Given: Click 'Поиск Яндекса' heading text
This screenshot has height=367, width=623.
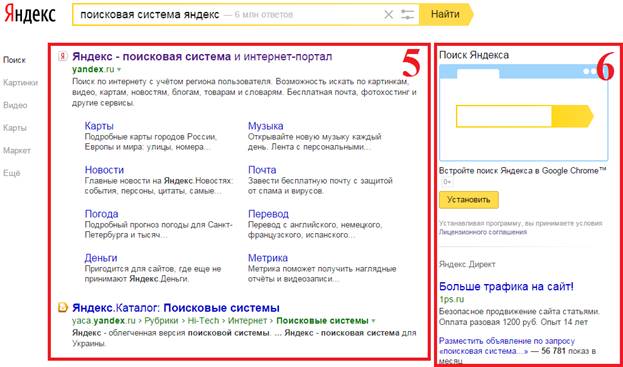Looking at the screenshot, I should [474, 55].
